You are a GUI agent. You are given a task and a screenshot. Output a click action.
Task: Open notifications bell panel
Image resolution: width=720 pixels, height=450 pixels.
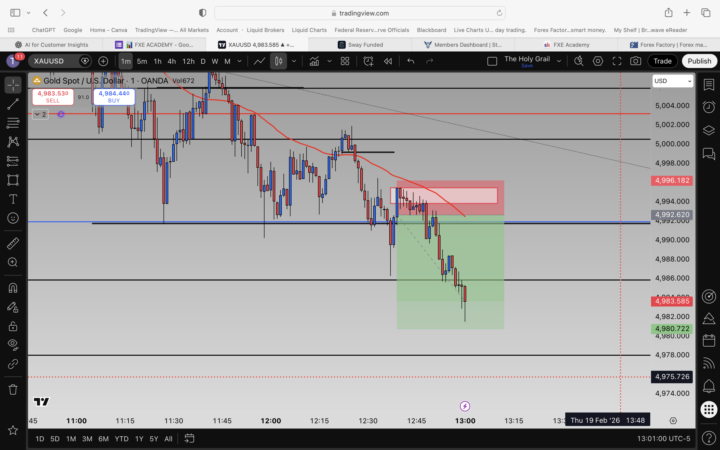point(709,386)
